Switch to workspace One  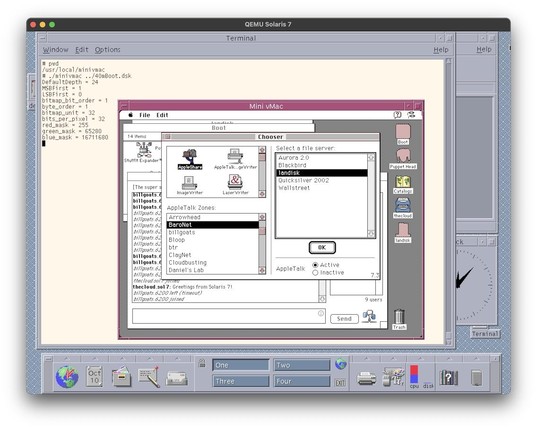click(240, 365)
